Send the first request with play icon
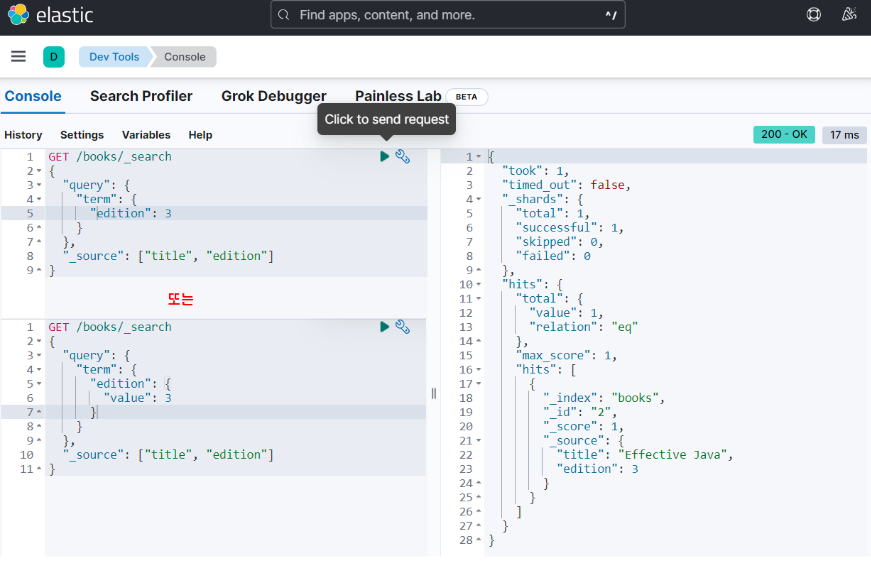 [385, 157]
